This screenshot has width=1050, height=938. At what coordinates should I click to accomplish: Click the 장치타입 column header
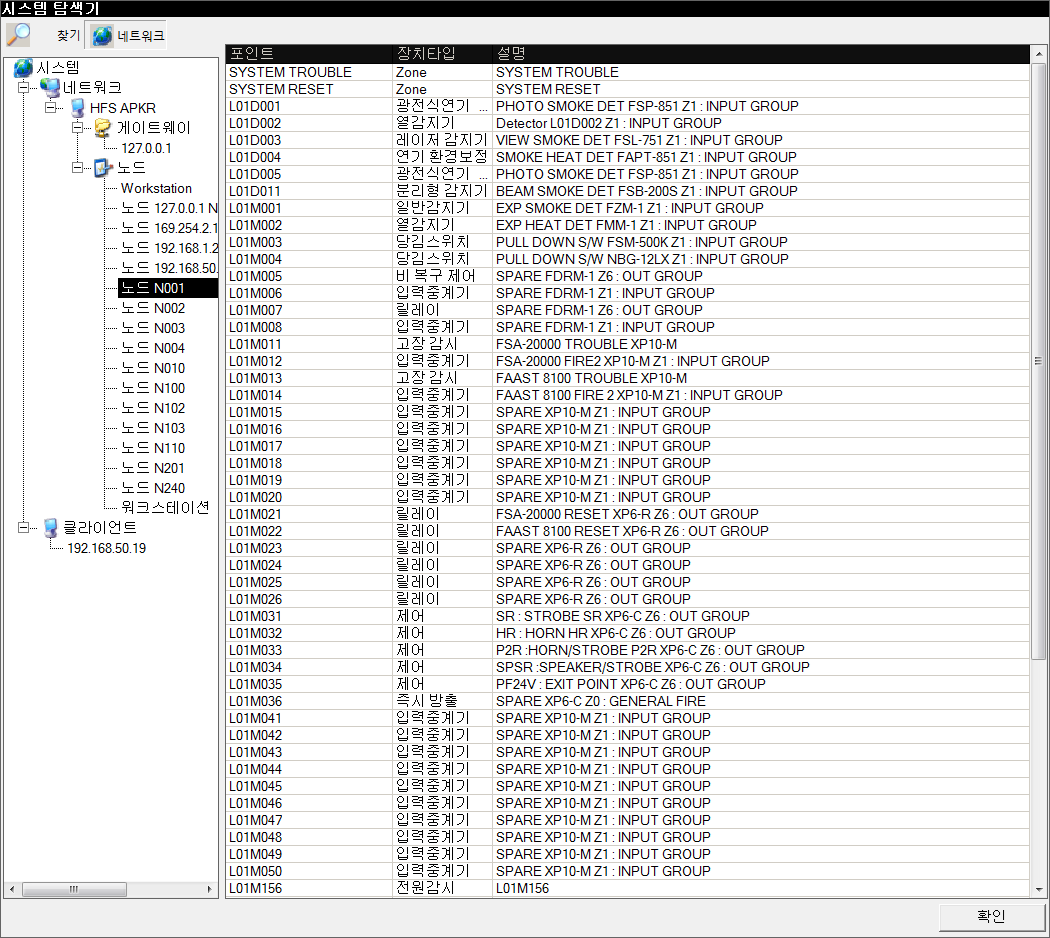(x=442, y=53)
